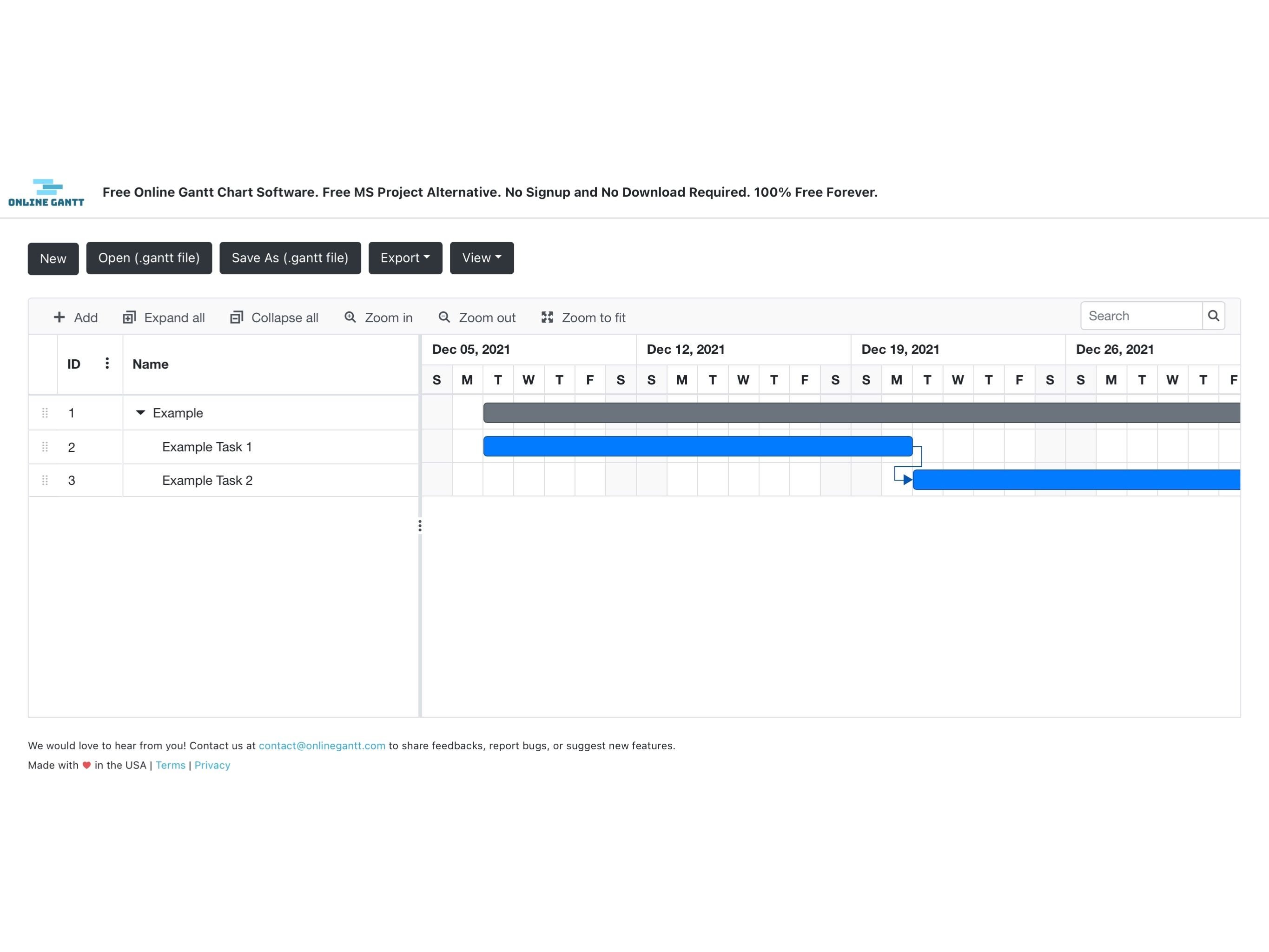
Task: Expand the Example parent task row
Action: [x=140, y=413]
